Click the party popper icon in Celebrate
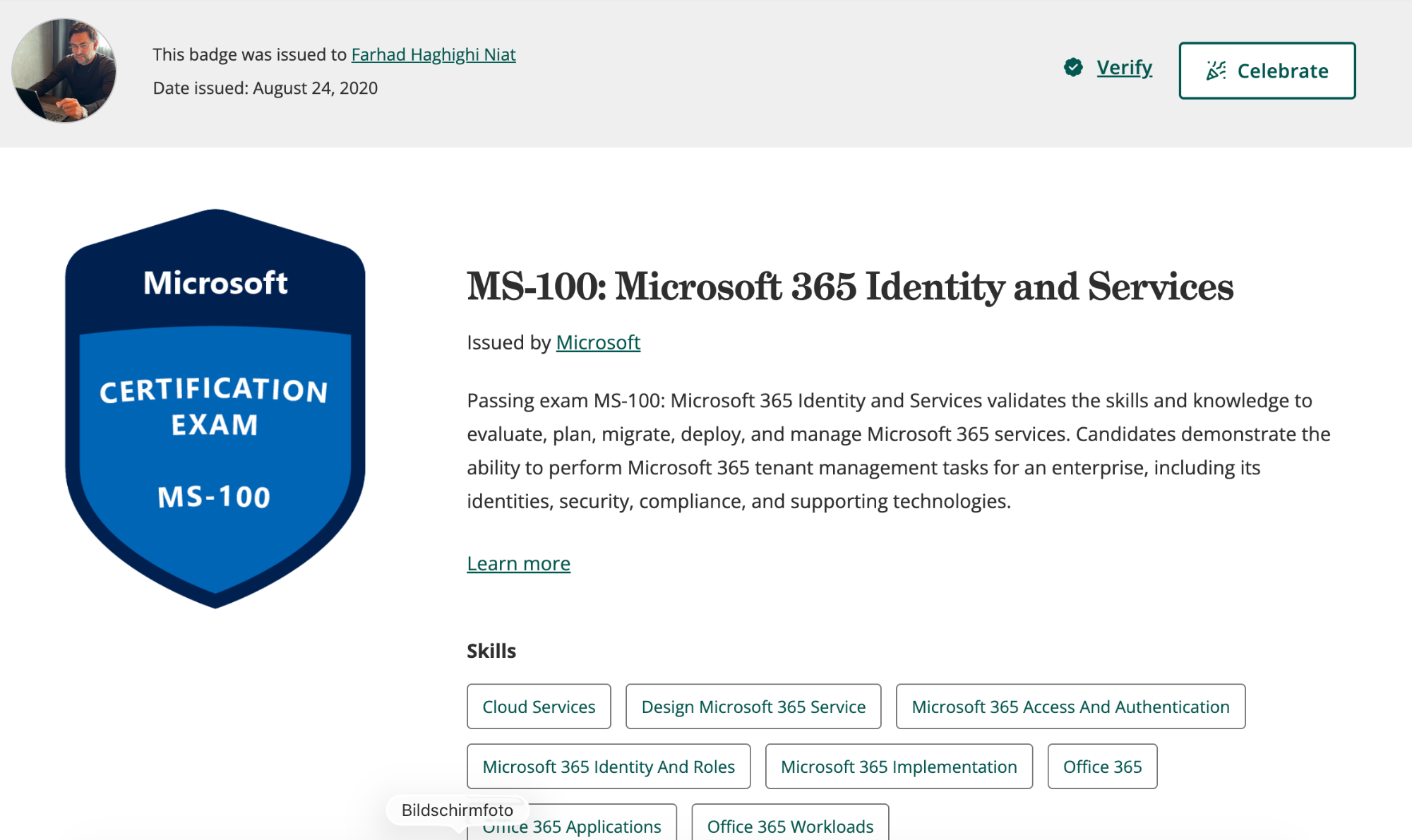 (1216, 71)
